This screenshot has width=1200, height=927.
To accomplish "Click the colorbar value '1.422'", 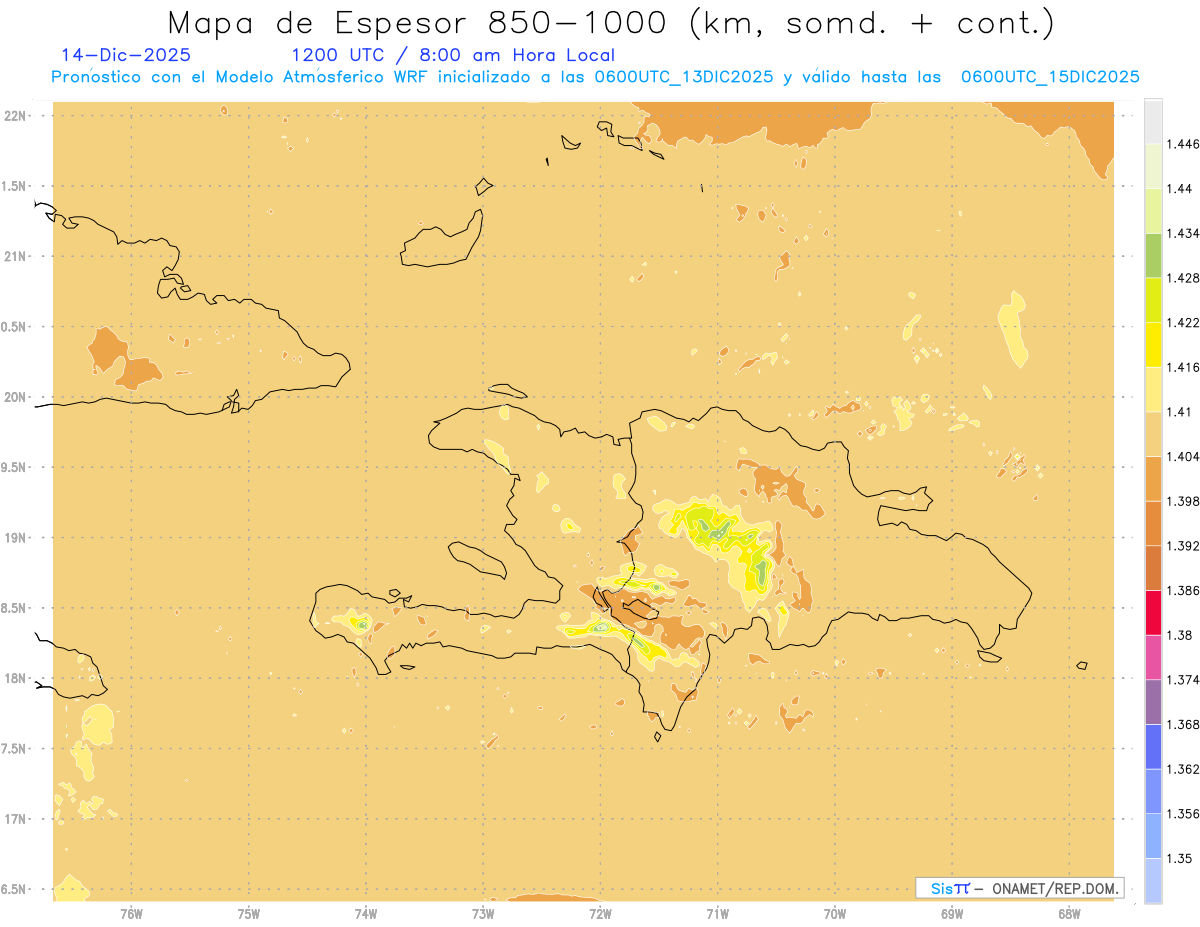I will coord(1183,323).
